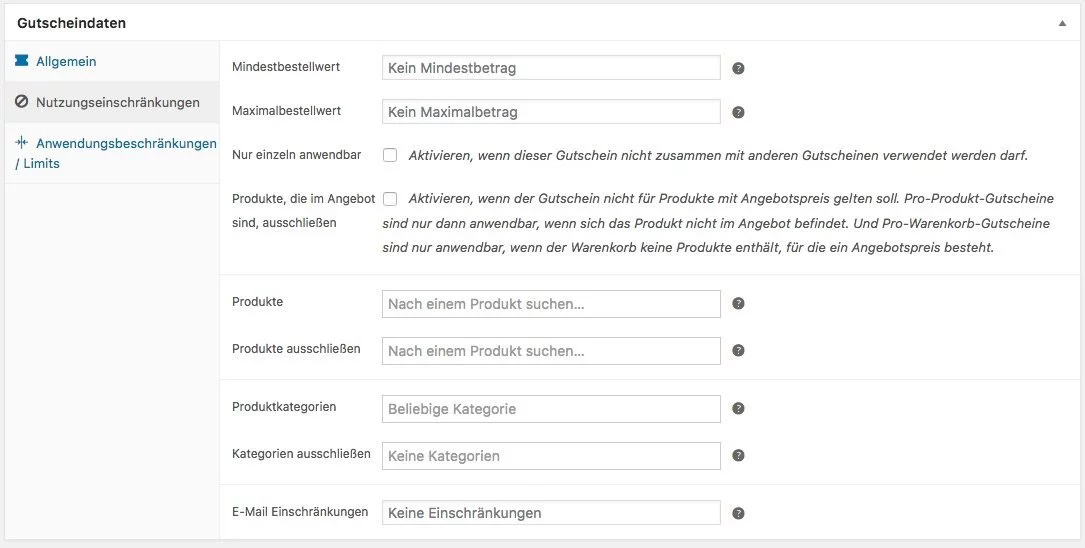Click help icon beside Kategorien ausschließen field

738,455
